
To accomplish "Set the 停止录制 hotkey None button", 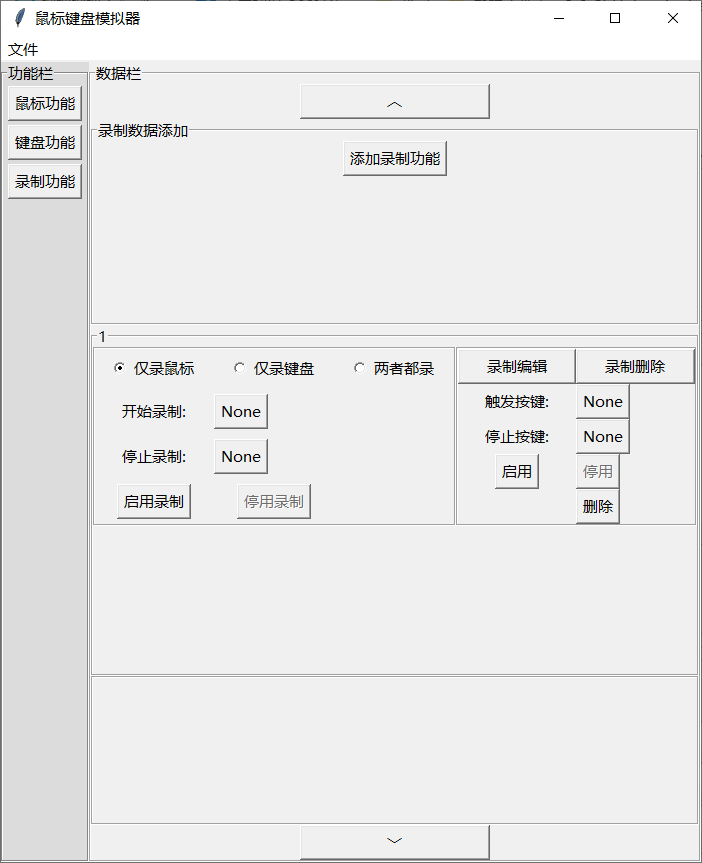I will click(x=241, y=457).
